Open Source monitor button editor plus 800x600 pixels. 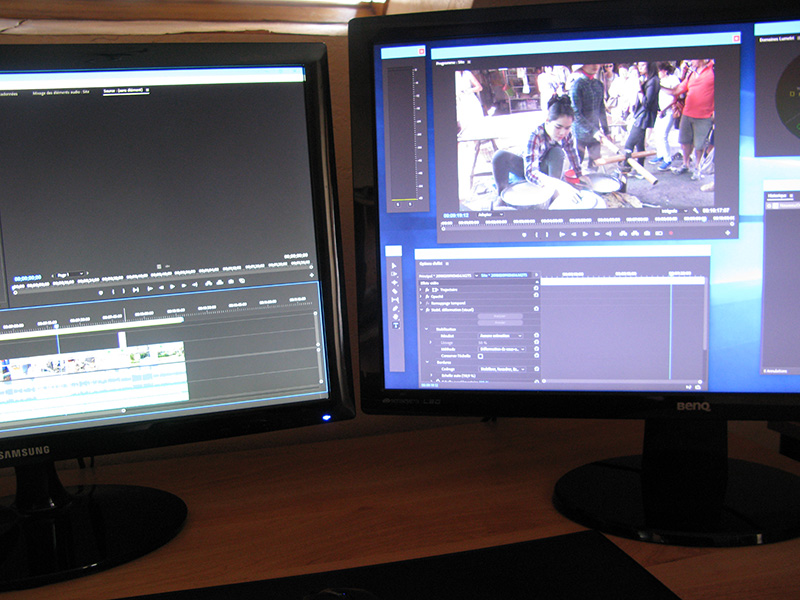(312, 275)
